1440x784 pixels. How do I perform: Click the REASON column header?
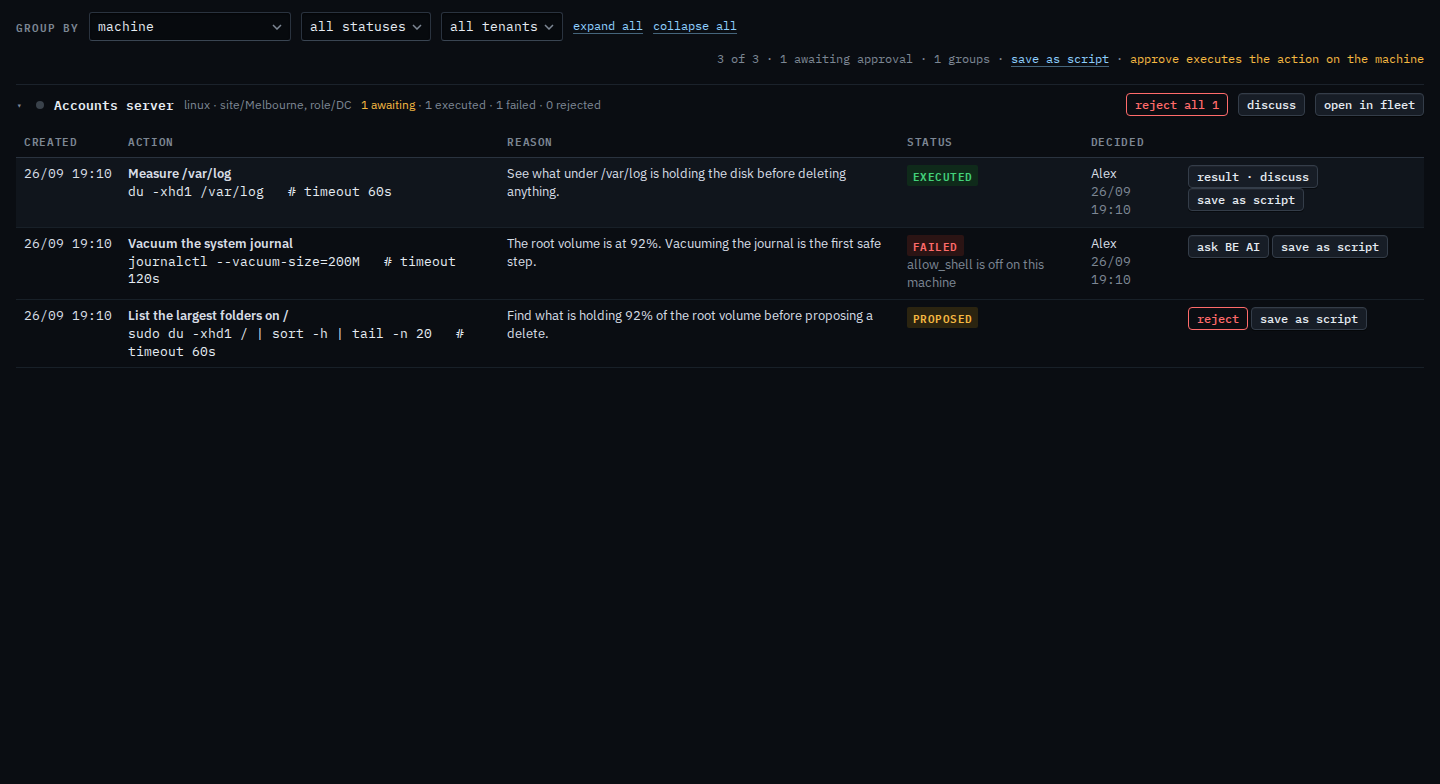point(530,142)
